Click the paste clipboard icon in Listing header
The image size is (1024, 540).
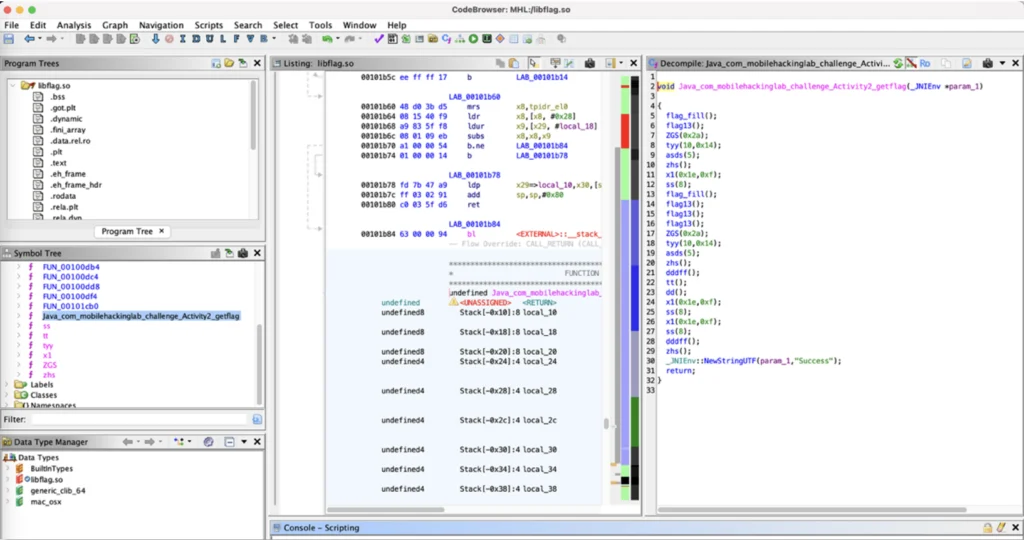[514, 63]
